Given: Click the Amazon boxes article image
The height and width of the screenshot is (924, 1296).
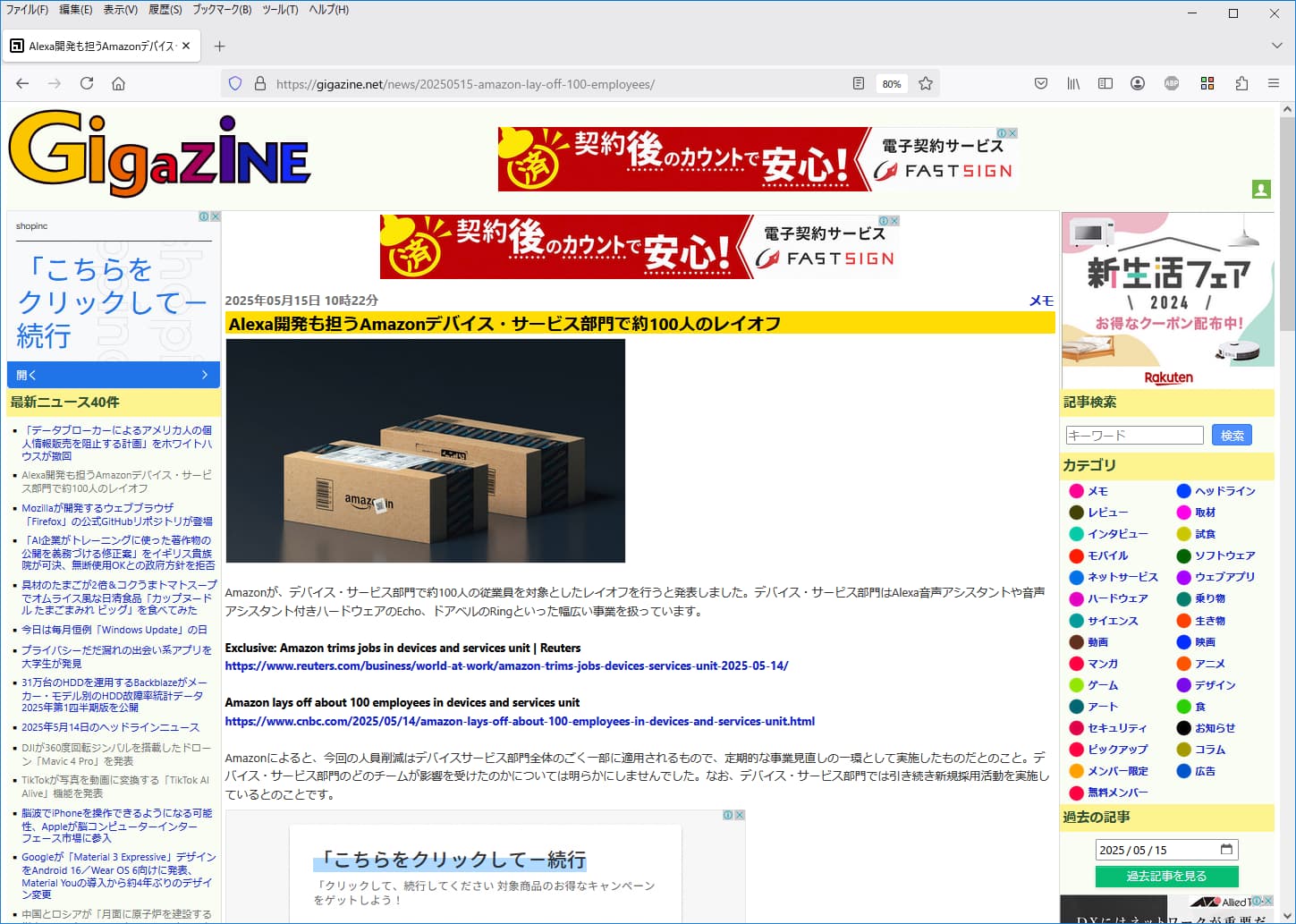Looking at the screenshot, I should [425, 451].
